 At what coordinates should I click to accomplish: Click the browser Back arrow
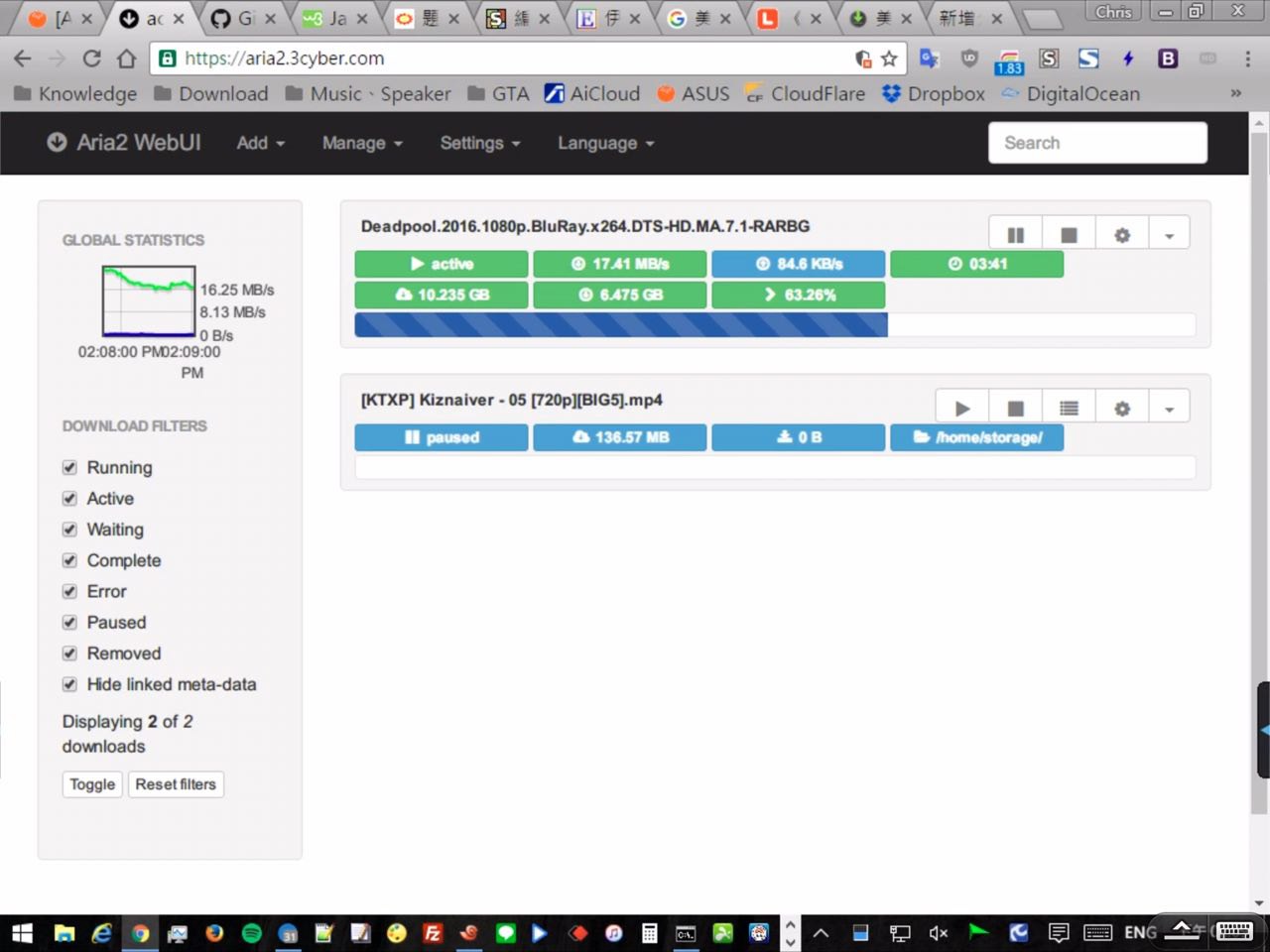click(23, 59)
